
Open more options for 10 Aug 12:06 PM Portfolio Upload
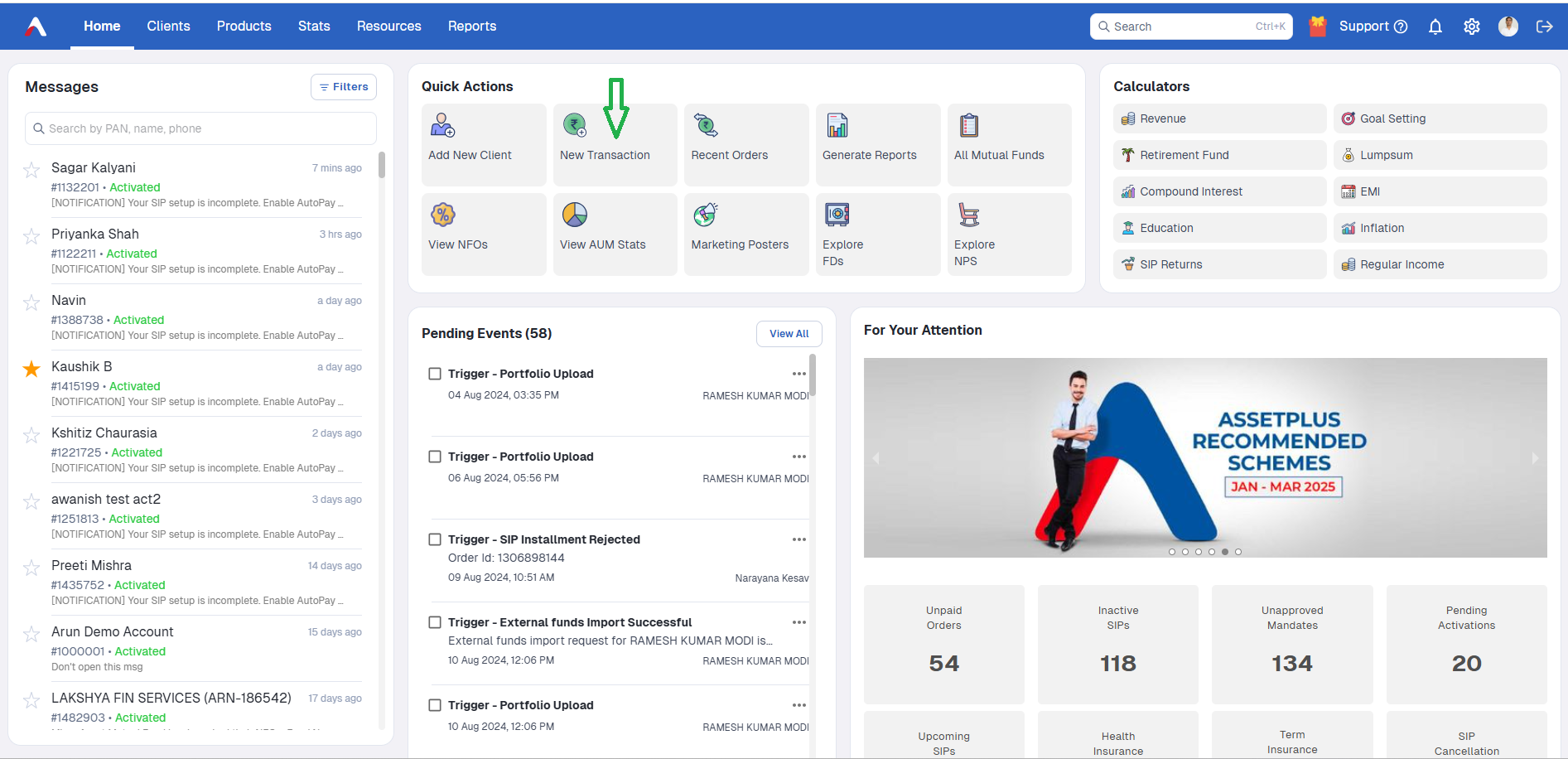coord(798,705)
